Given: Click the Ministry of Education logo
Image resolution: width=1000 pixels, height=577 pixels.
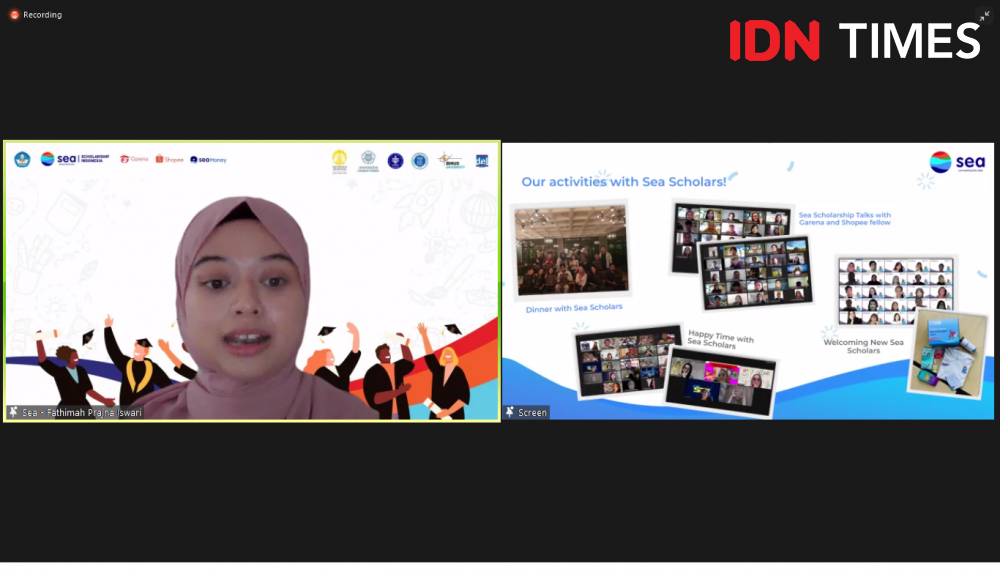Looking at the screenshot, I should (22, 157).
